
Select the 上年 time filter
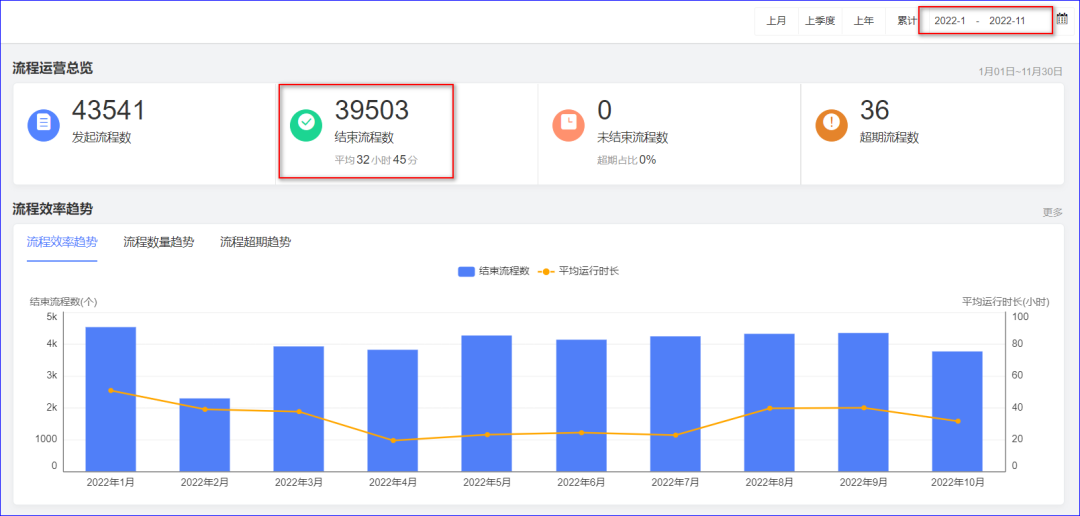pyautogui.click(x=864, y=21)
